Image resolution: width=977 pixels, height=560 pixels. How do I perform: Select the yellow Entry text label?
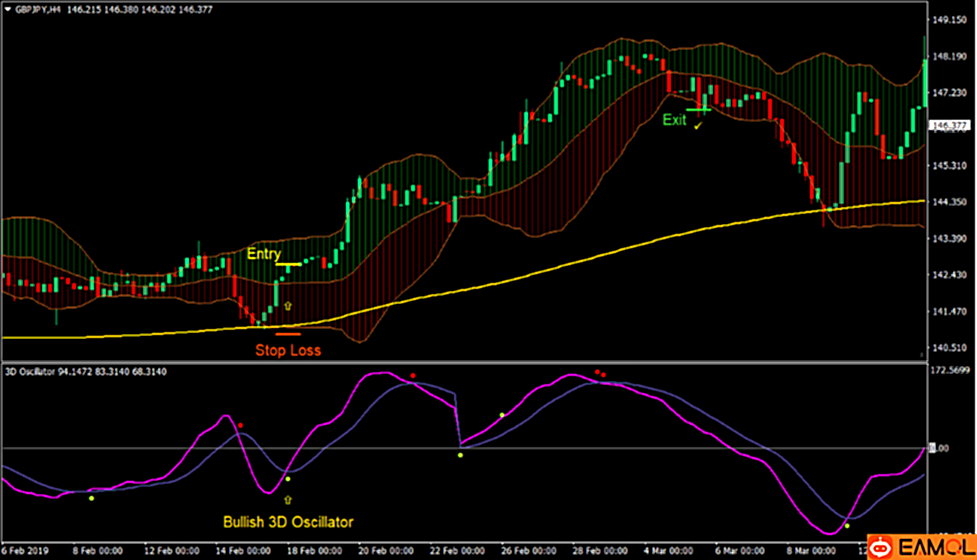pyautogui.click(x=264, y=254)
